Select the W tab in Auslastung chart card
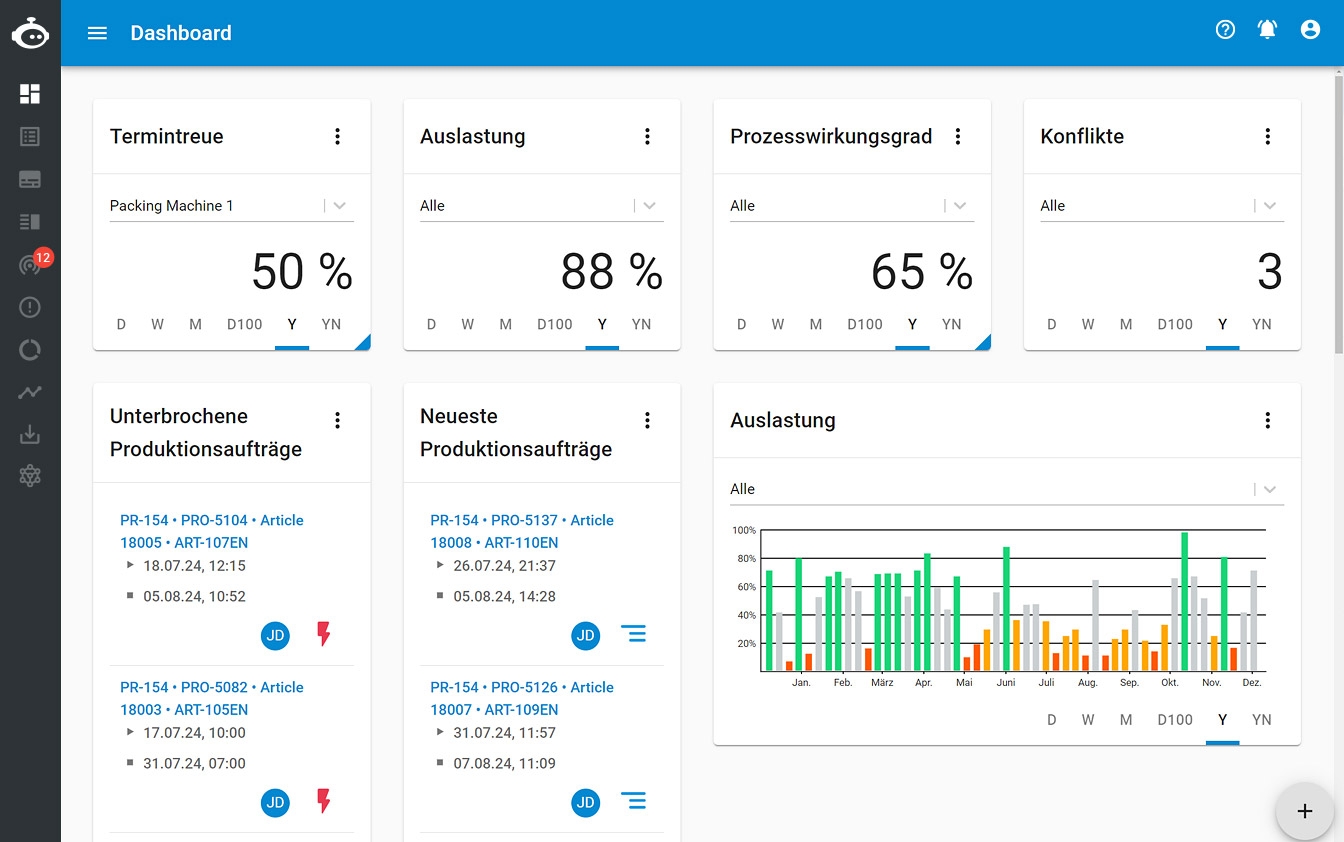Screen dimensions: 1344x842 (x=1088, y=720)
